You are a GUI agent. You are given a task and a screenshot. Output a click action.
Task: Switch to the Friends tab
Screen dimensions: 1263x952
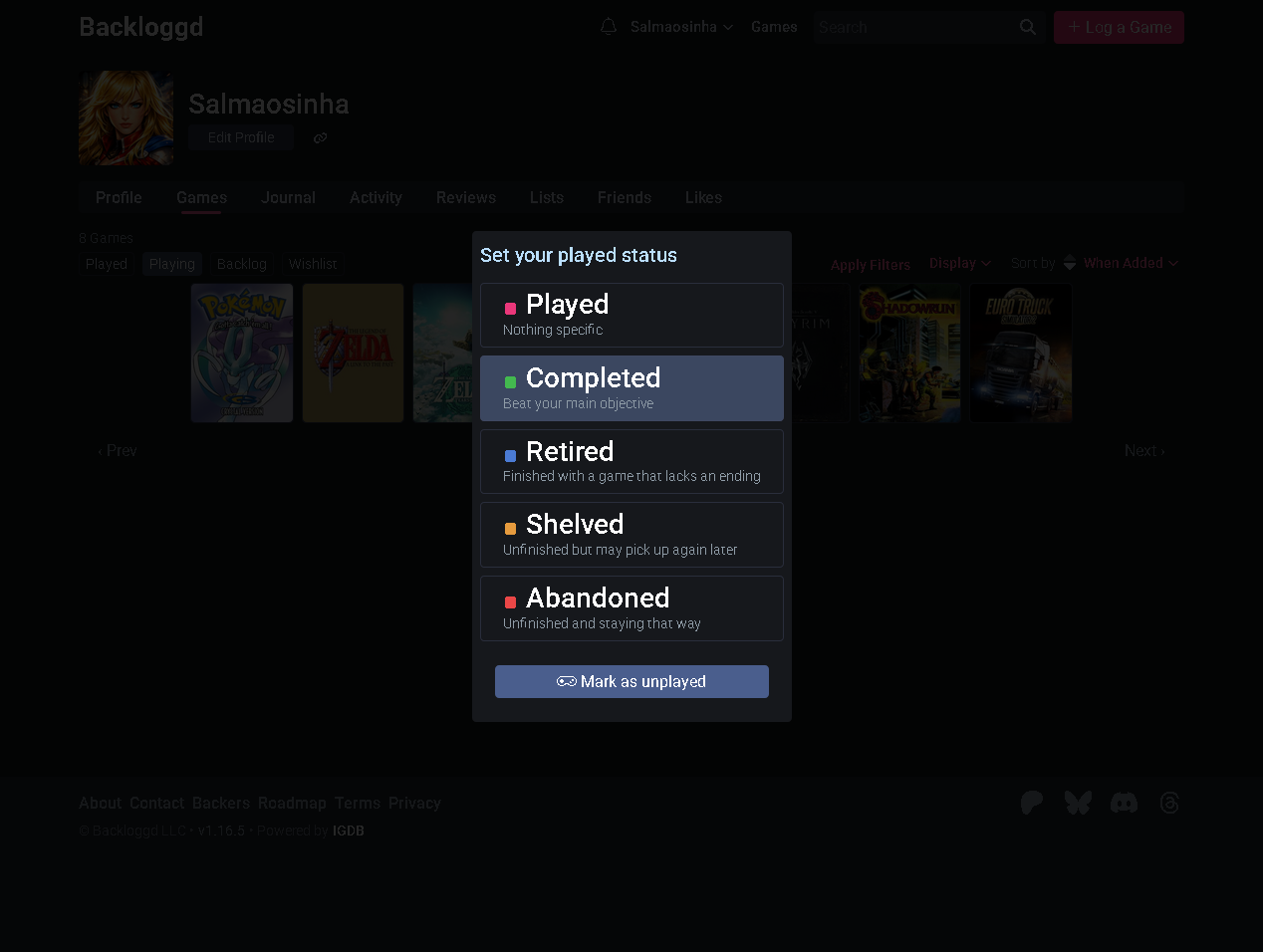625,197
